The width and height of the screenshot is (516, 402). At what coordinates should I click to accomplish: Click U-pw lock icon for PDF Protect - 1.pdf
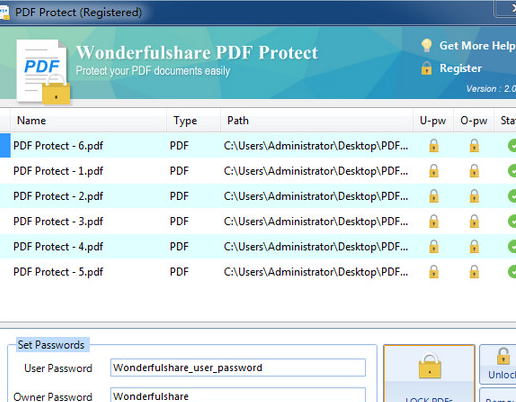point(434,171)
